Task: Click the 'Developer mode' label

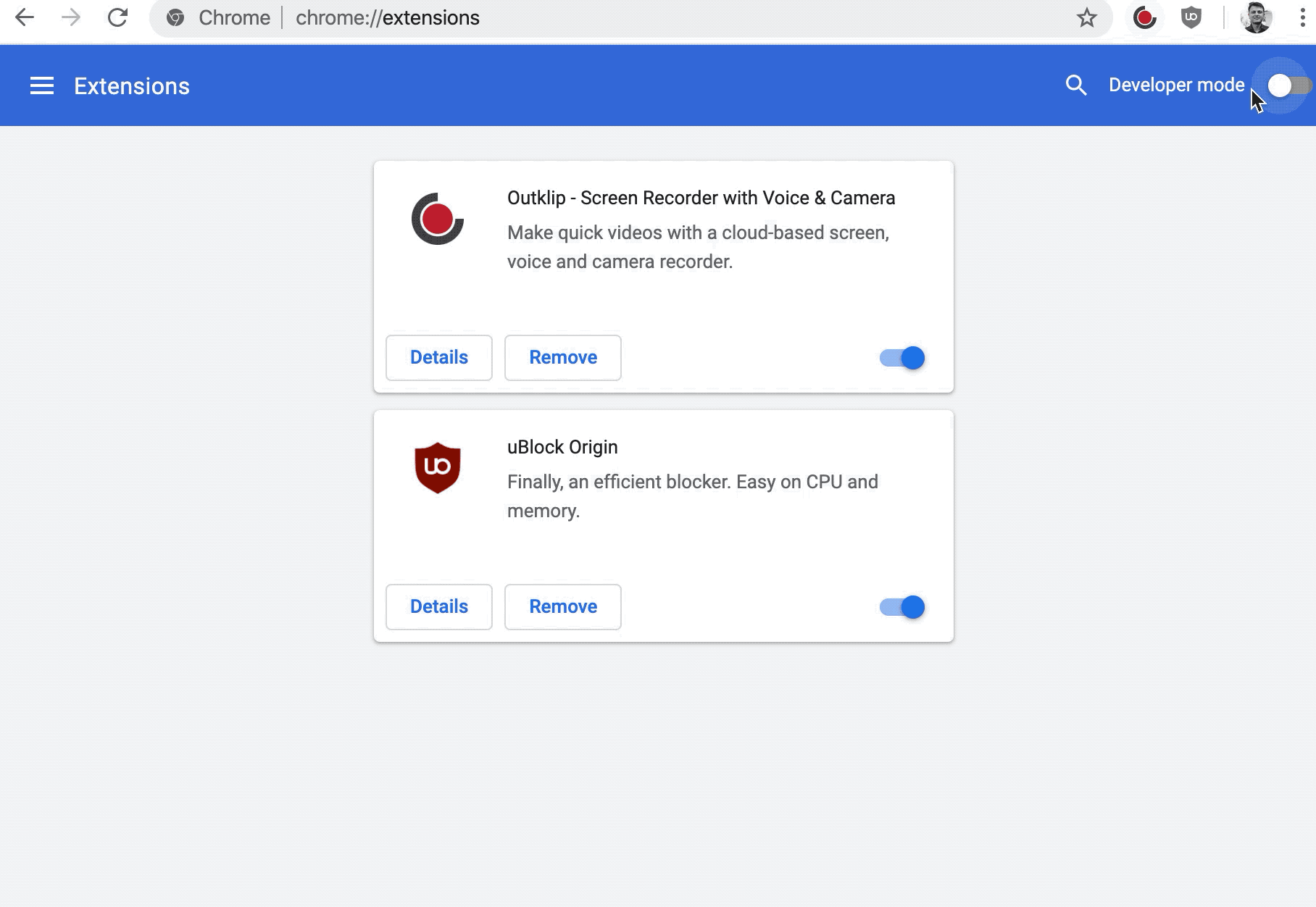Action: coord(1176,85)
